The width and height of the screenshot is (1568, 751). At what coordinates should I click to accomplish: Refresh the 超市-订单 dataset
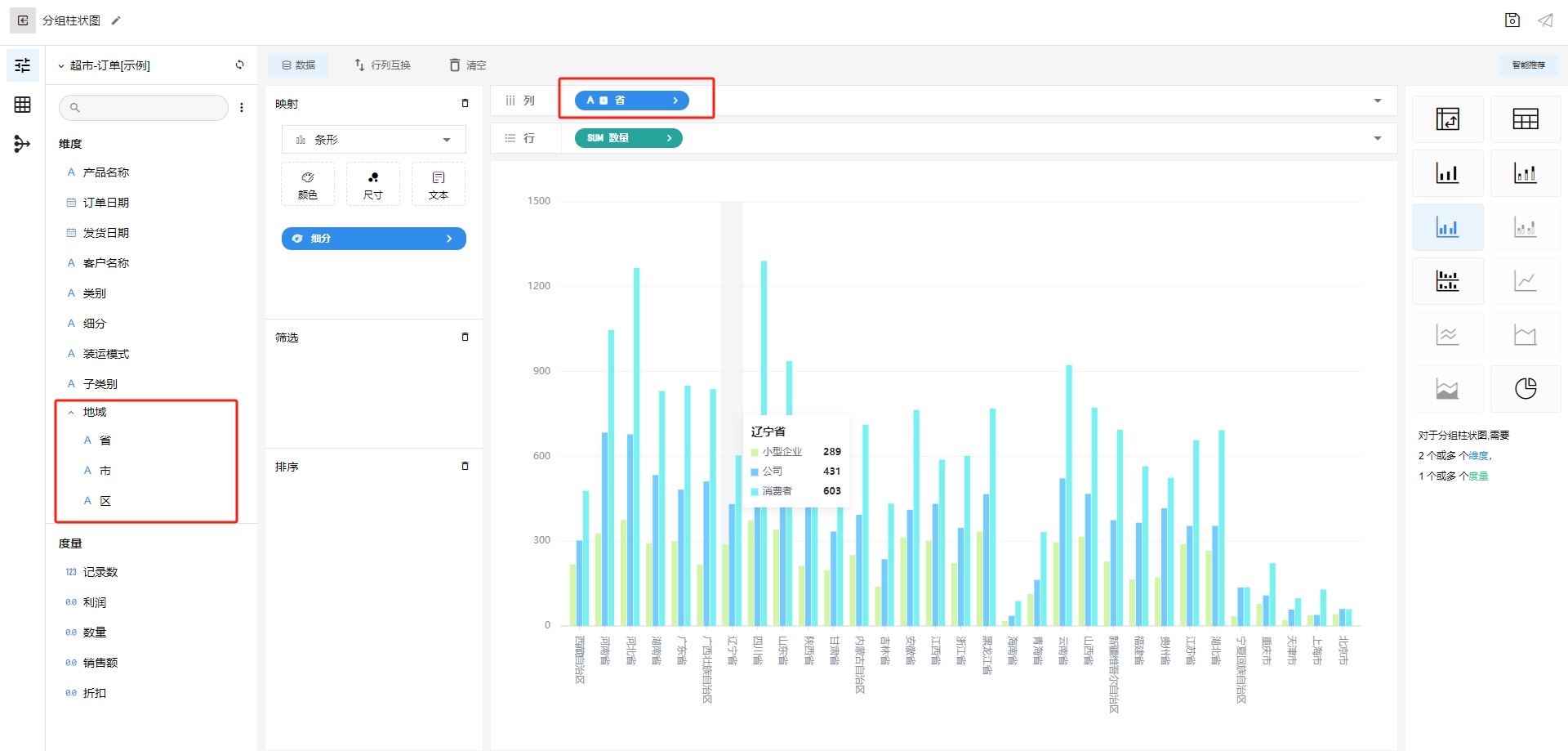239,65
